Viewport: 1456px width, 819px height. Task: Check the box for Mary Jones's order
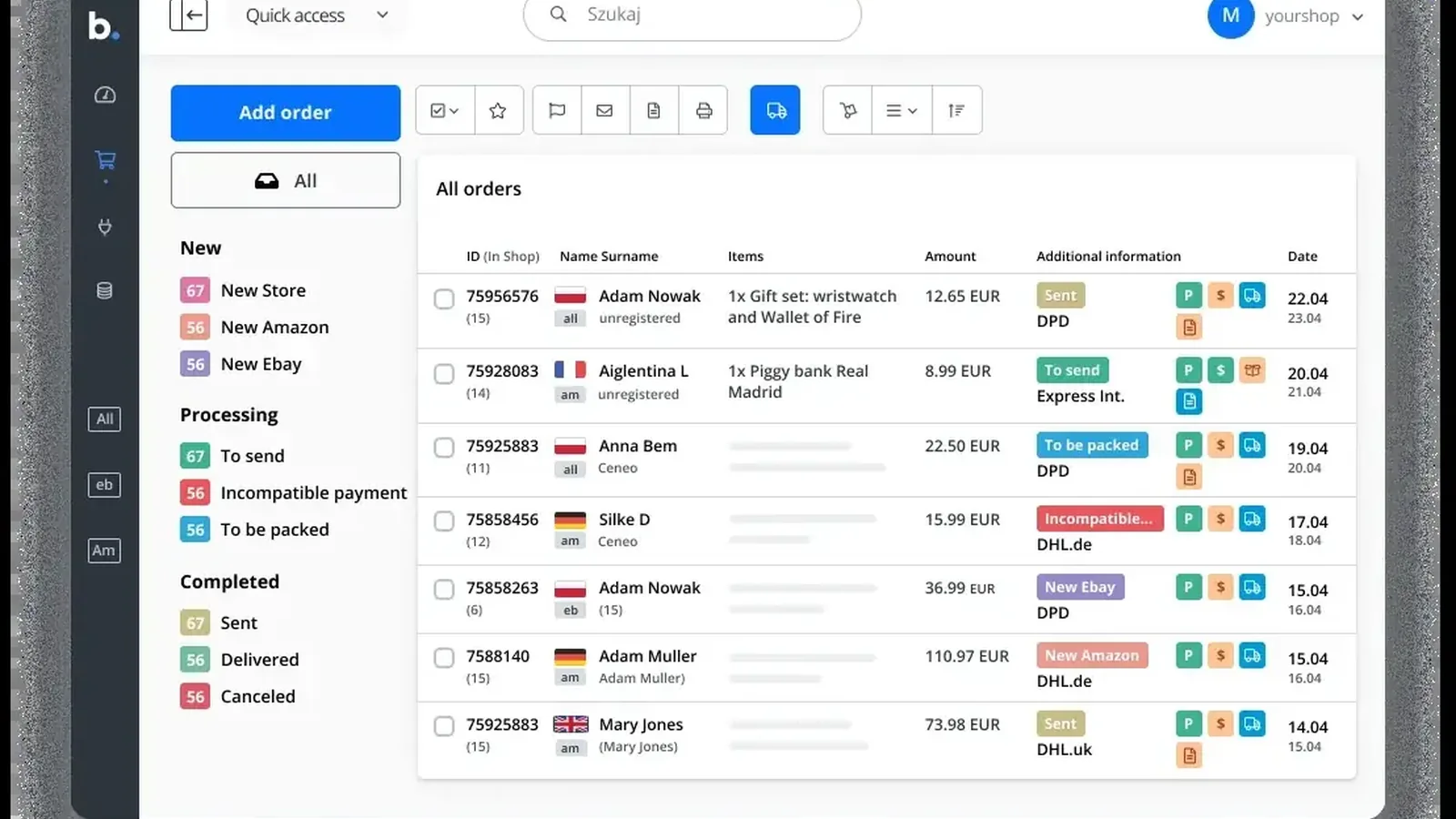click(444, 726)
